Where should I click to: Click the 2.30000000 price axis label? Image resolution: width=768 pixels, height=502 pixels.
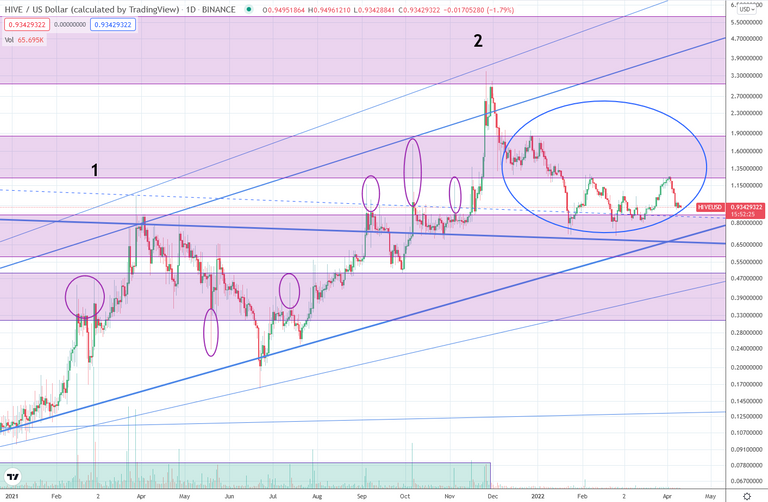(x=746, y=113)
